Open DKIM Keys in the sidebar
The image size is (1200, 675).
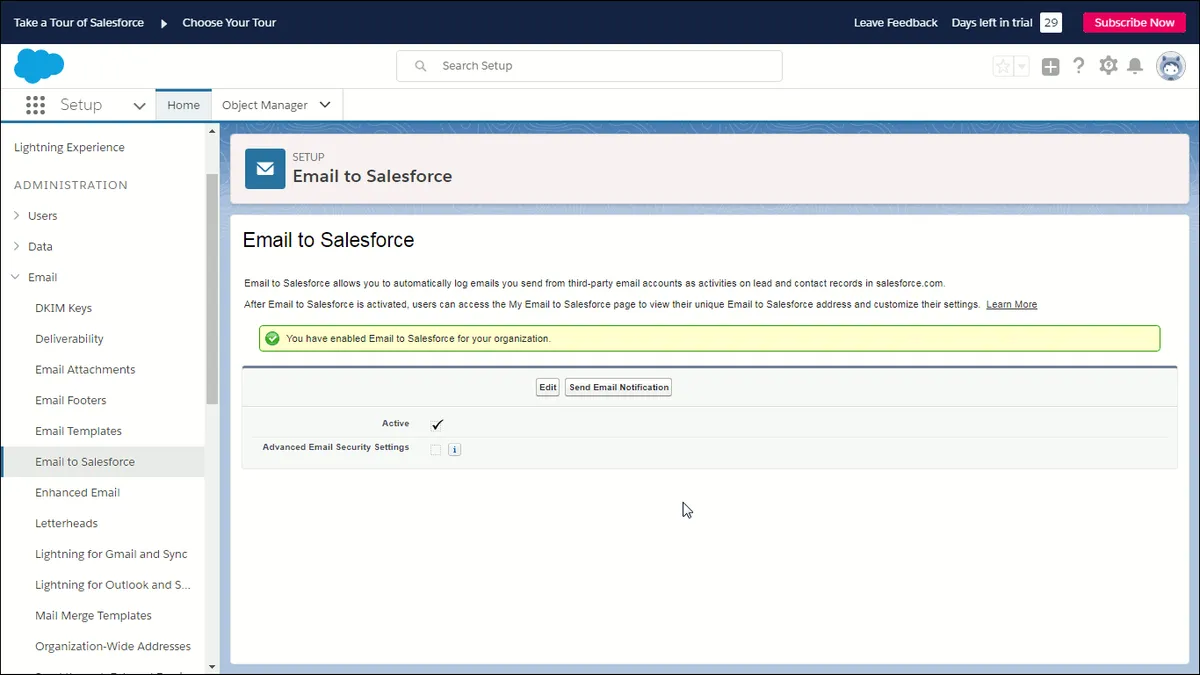(x=63, y=309)
